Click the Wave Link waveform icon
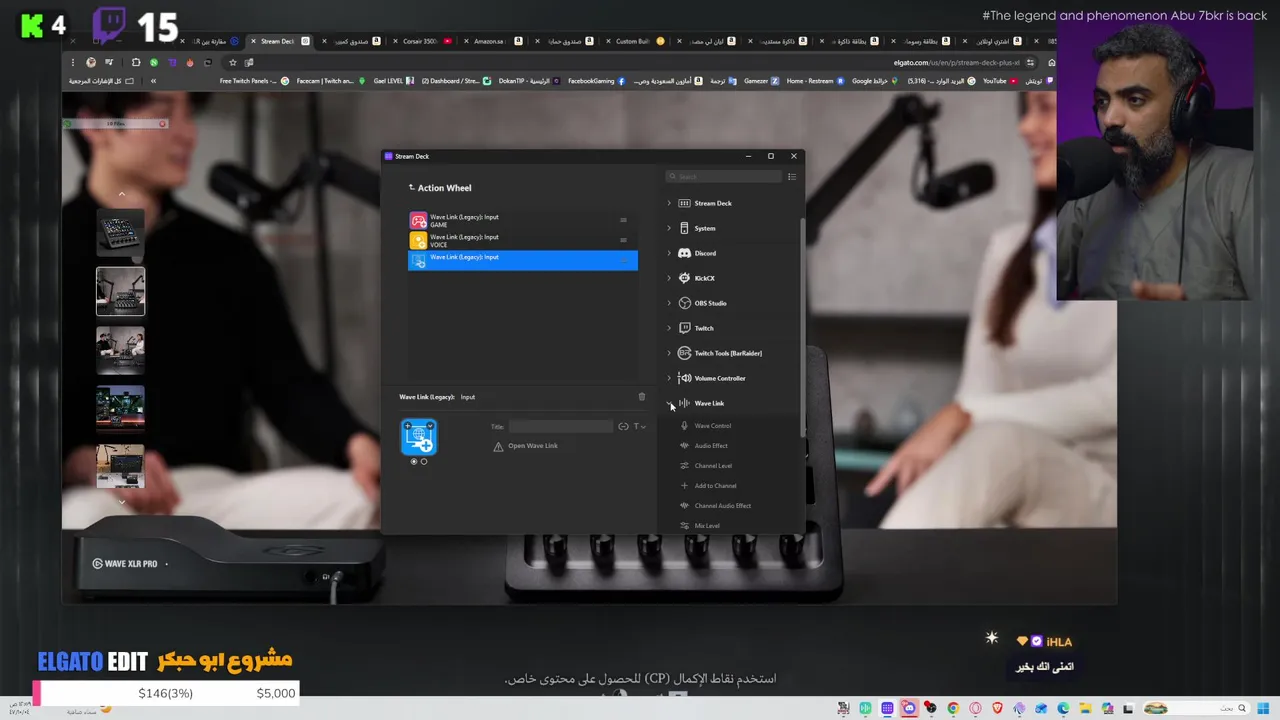Viewport: 1280px width, 720px height. pos(684,403)
